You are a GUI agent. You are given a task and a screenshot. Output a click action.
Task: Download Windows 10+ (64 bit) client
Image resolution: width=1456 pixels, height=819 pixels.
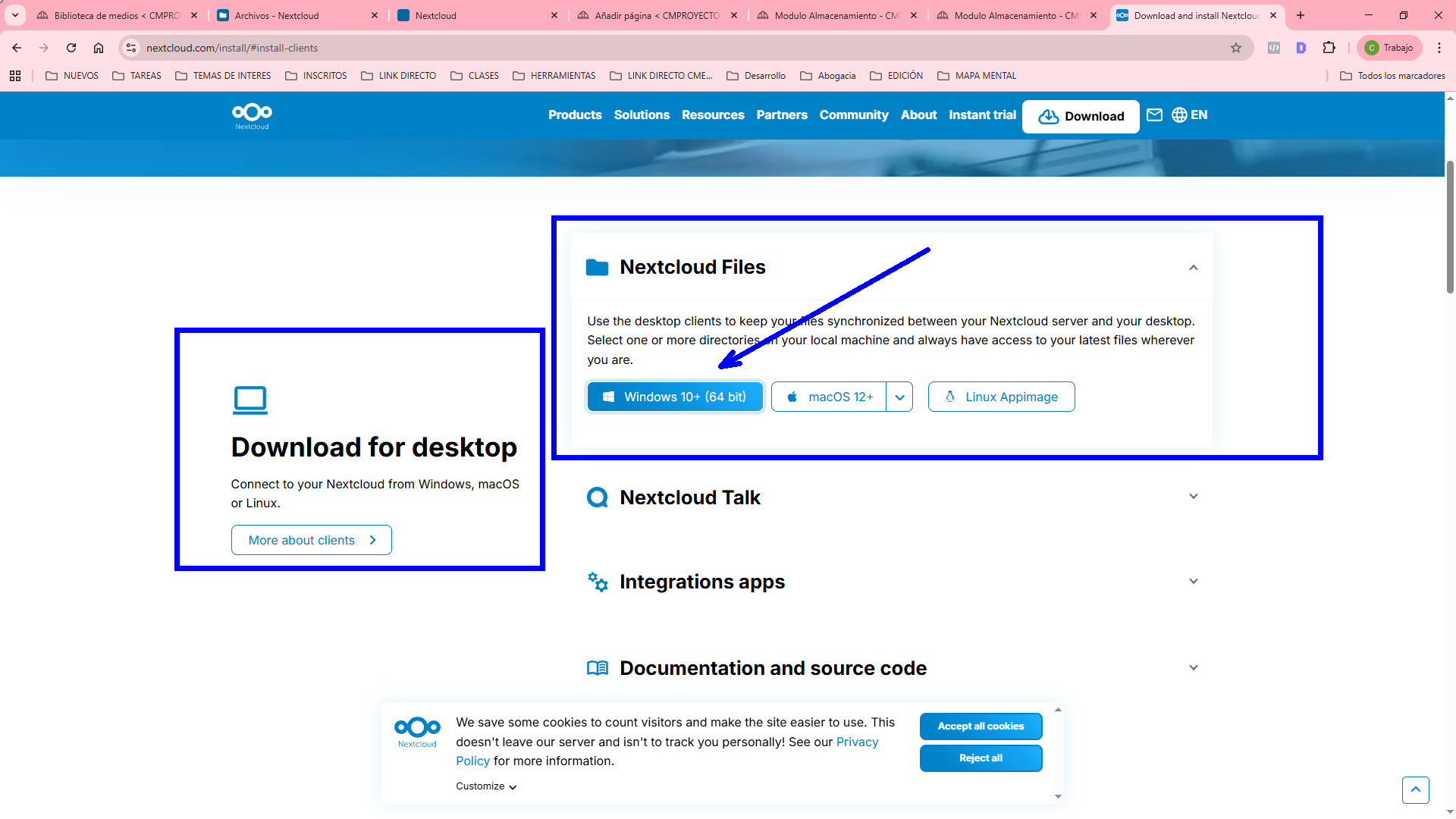(x=675, y=397)
